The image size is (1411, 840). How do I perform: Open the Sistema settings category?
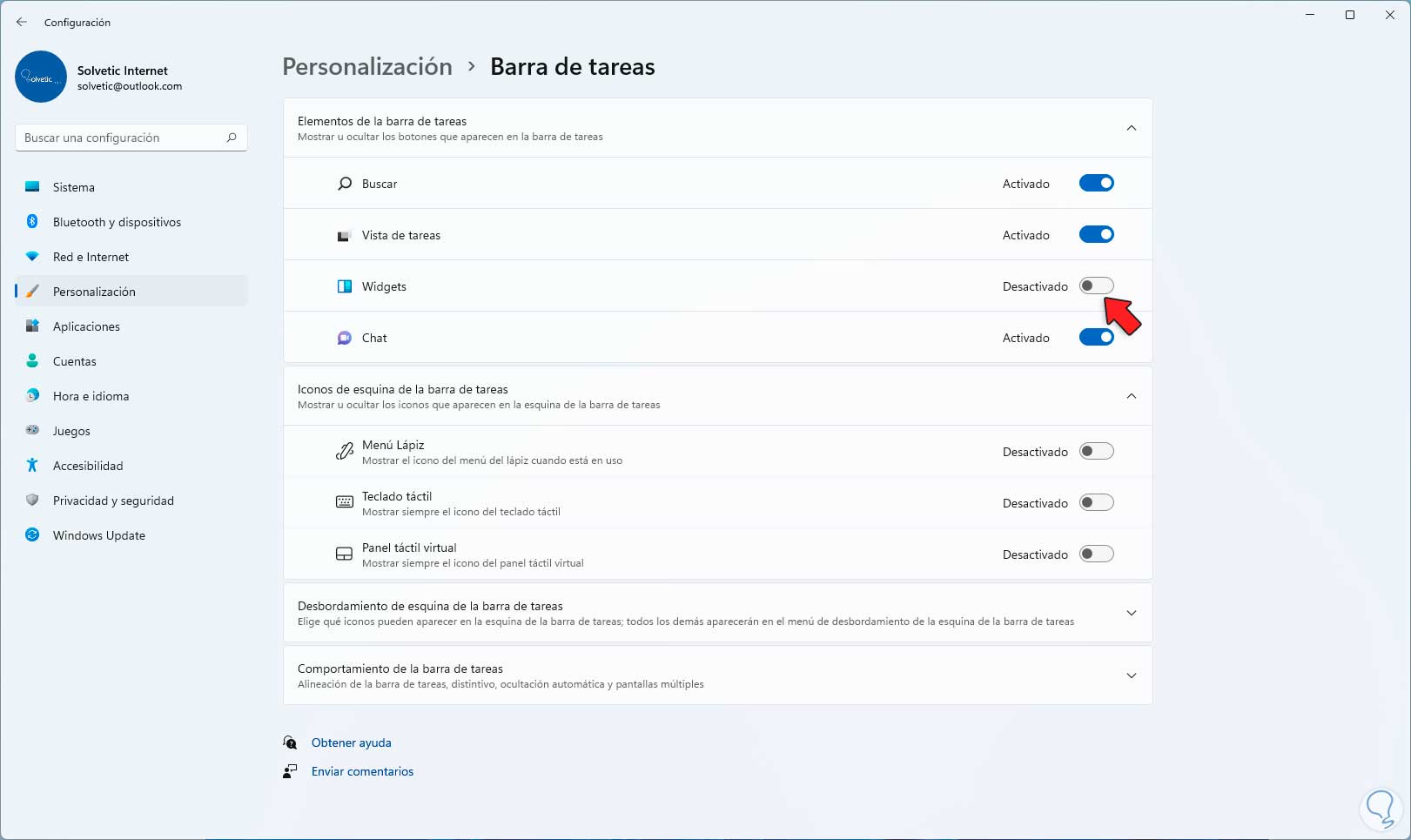74,187
